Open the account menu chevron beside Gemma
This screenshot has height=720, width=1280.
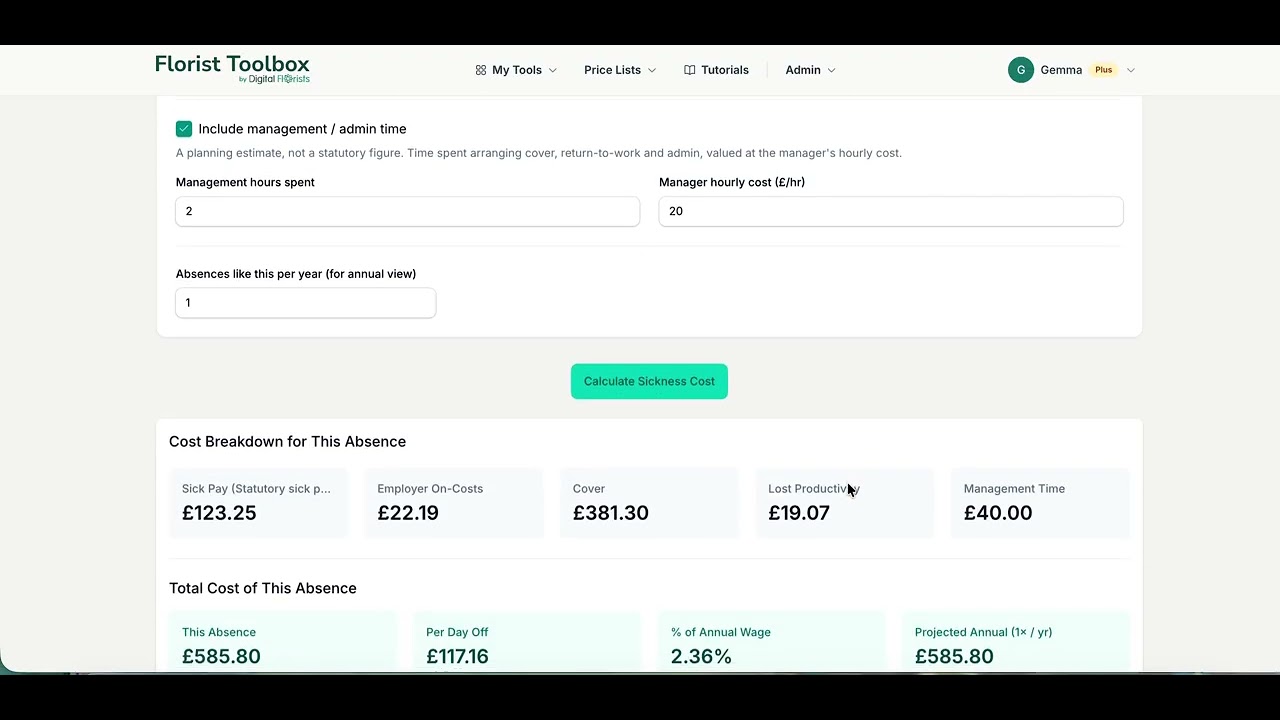tap(1131, 70)
